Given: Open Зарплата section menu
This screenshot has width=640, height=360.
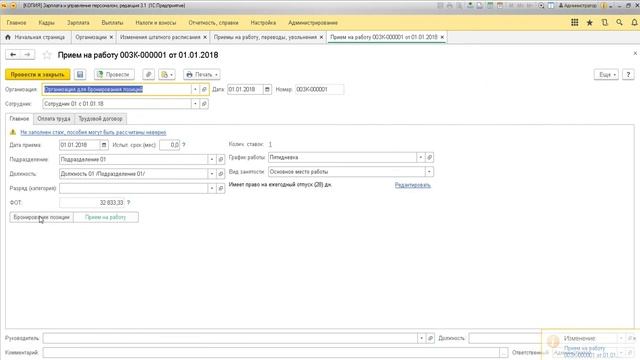Looking at the screenshot, I should pos(78,23).
